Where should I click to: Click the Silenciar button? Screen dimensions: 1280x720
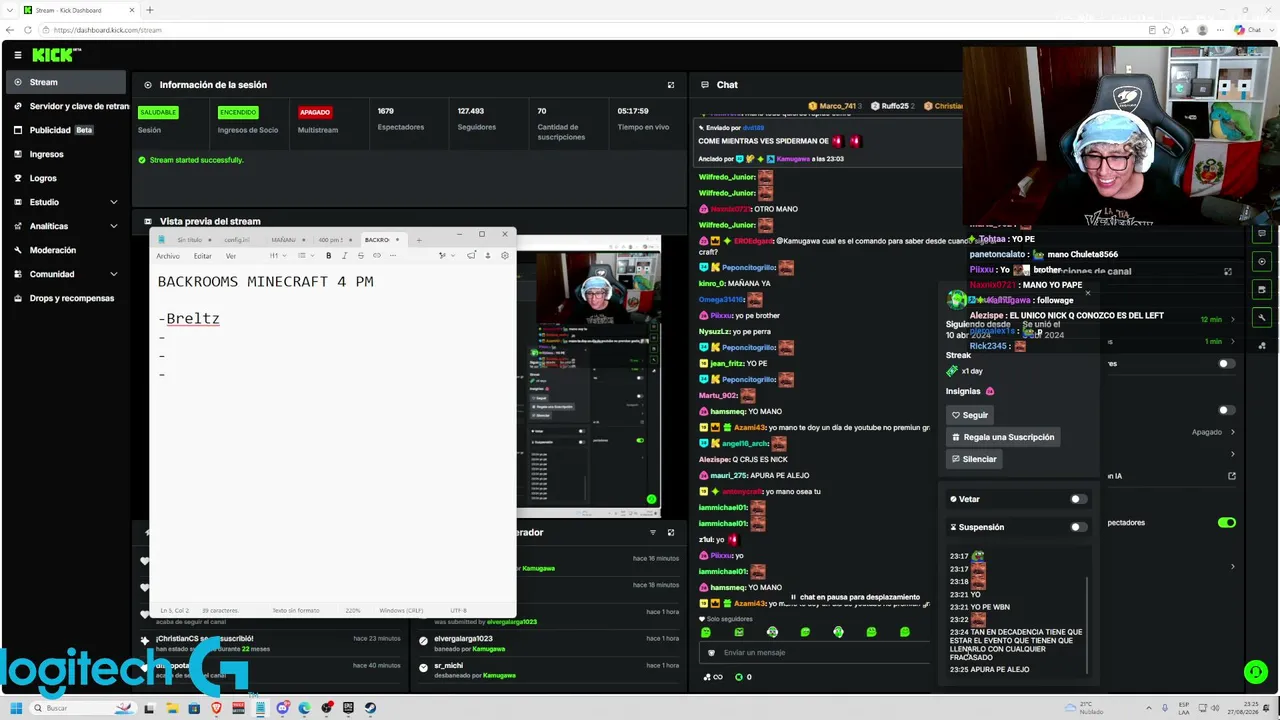click(974, 459)
